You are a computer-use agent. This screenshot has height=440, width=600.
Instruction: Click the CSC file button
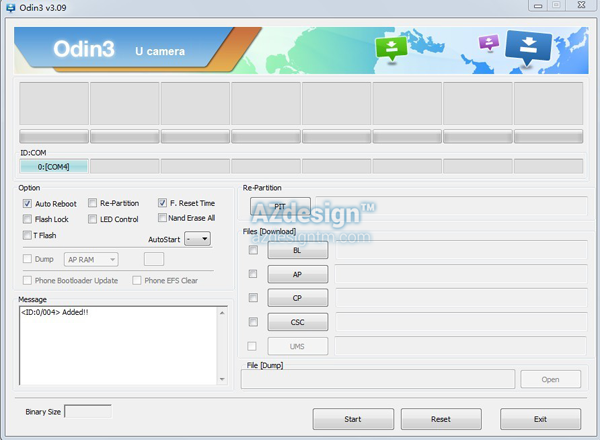(298, 322)
